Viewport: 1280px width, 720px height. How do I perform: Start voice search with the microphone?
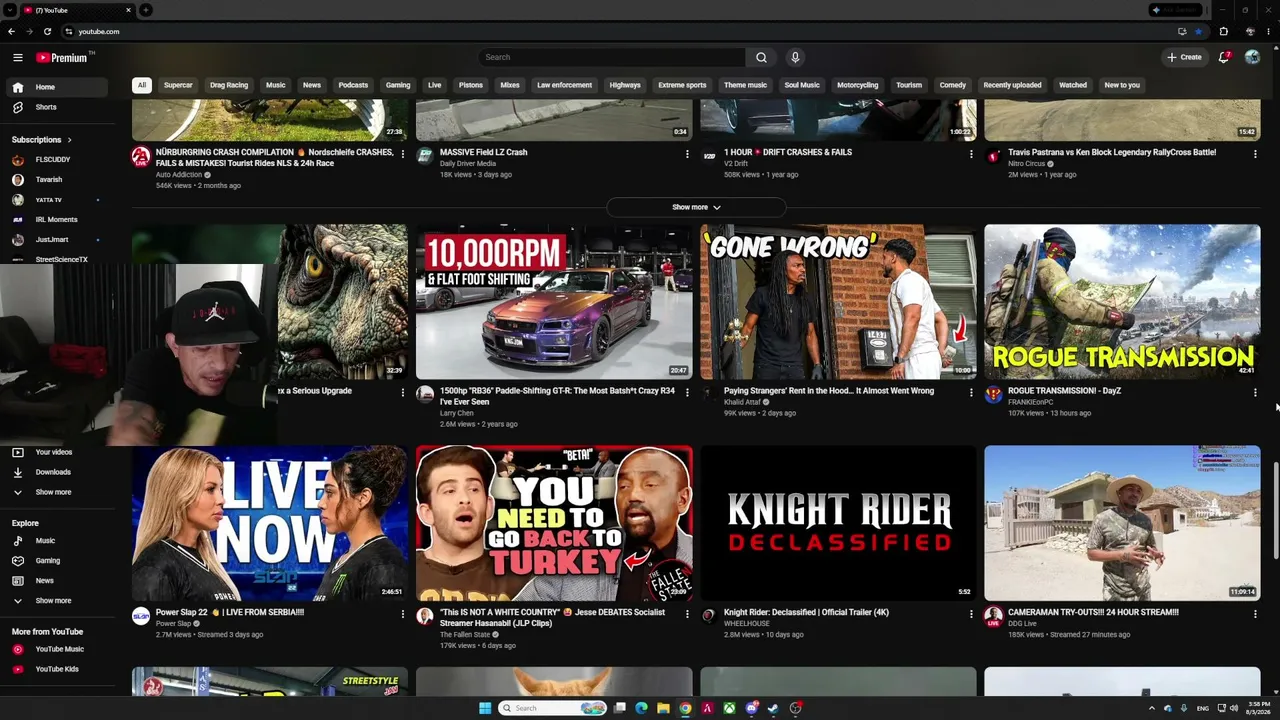[795, 57]
